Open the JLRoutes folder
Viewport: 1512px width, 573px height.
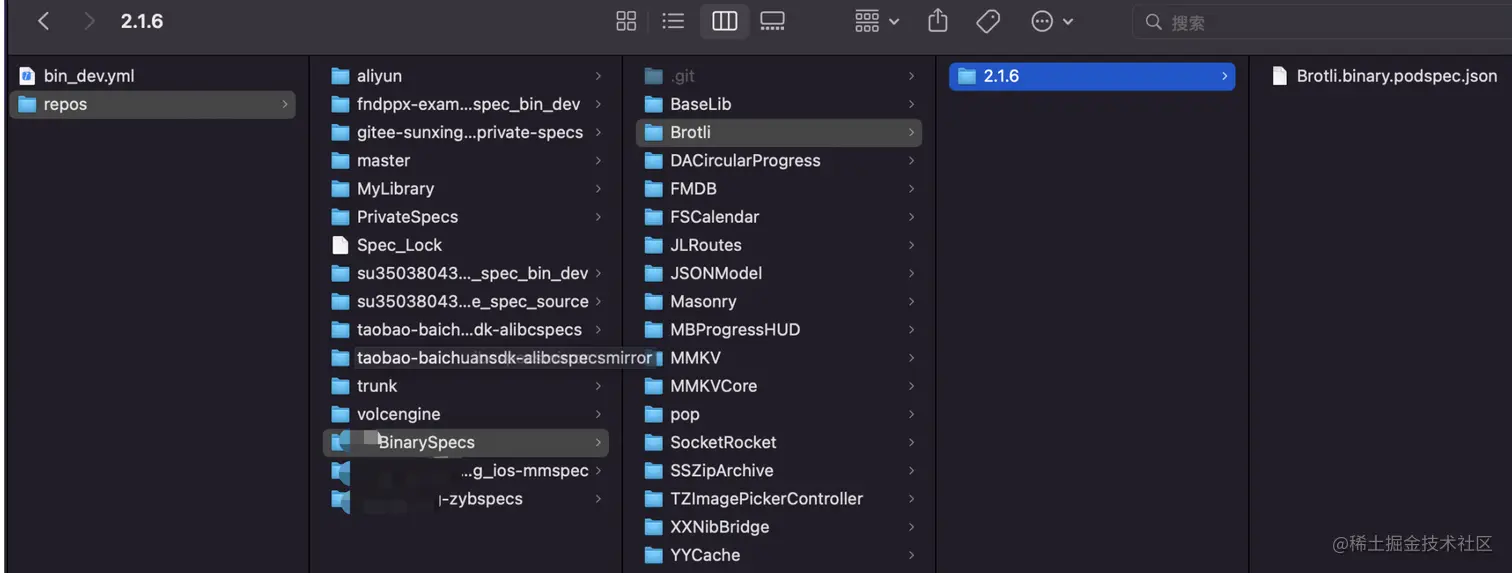click(x=779, y=245)
